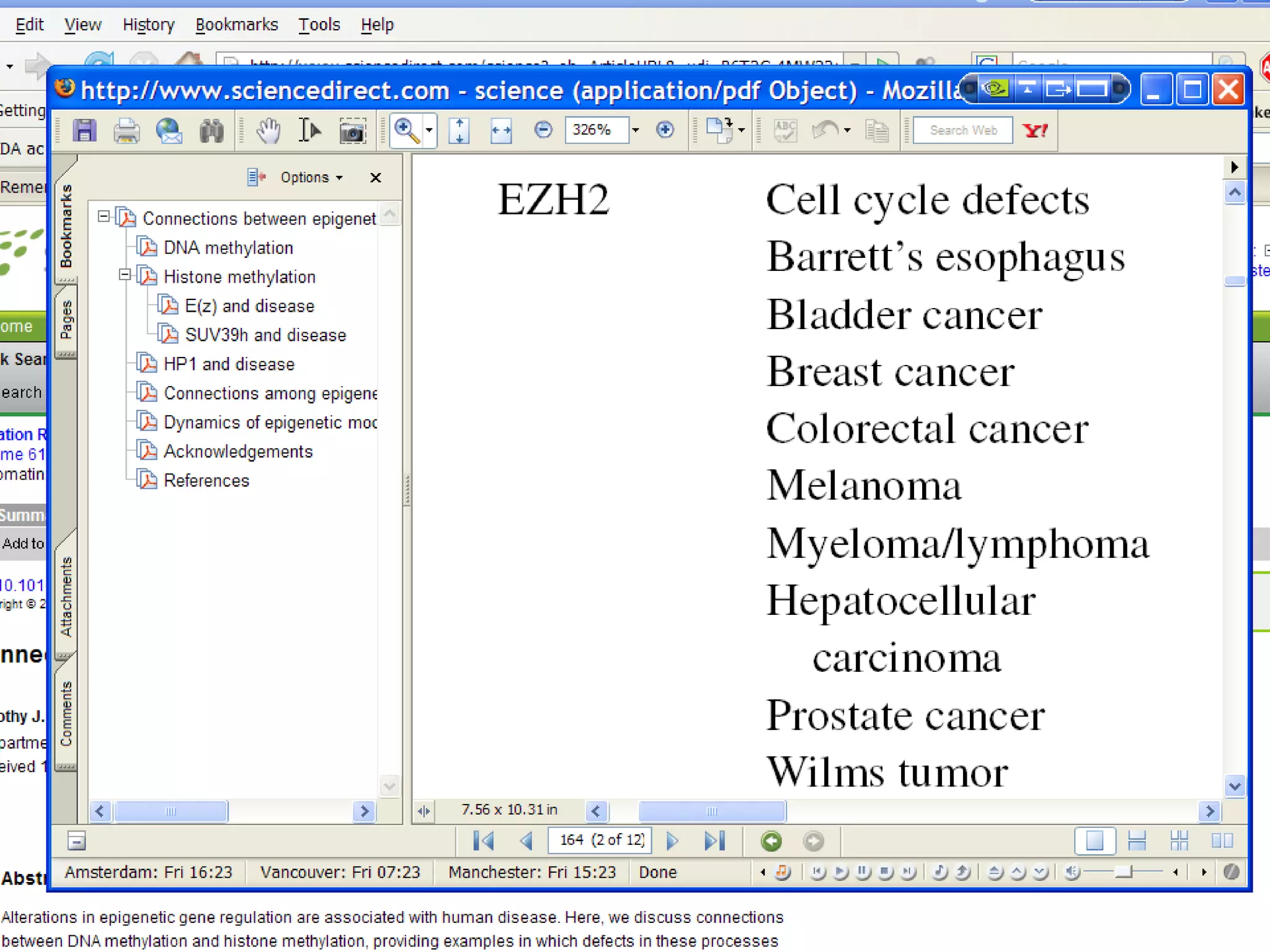Enable Single Page layout

pyautogui.click(x=1095, y=841)
